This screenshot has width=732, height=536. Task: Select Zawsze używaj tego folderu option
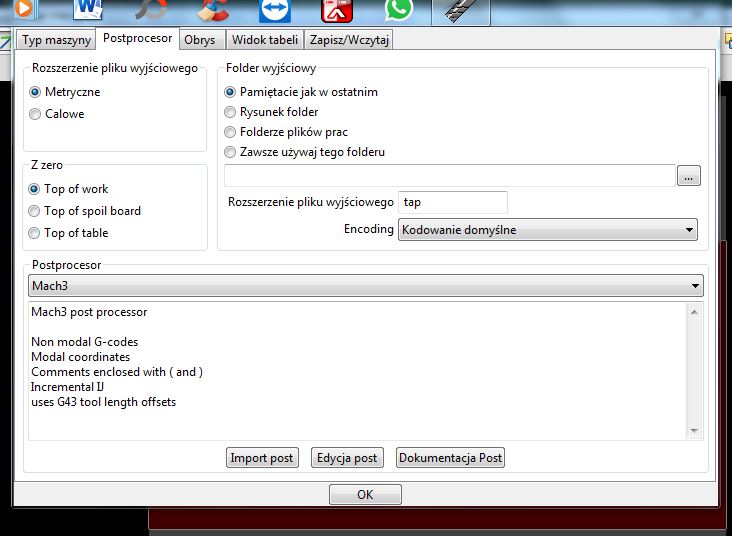[231, 152]
